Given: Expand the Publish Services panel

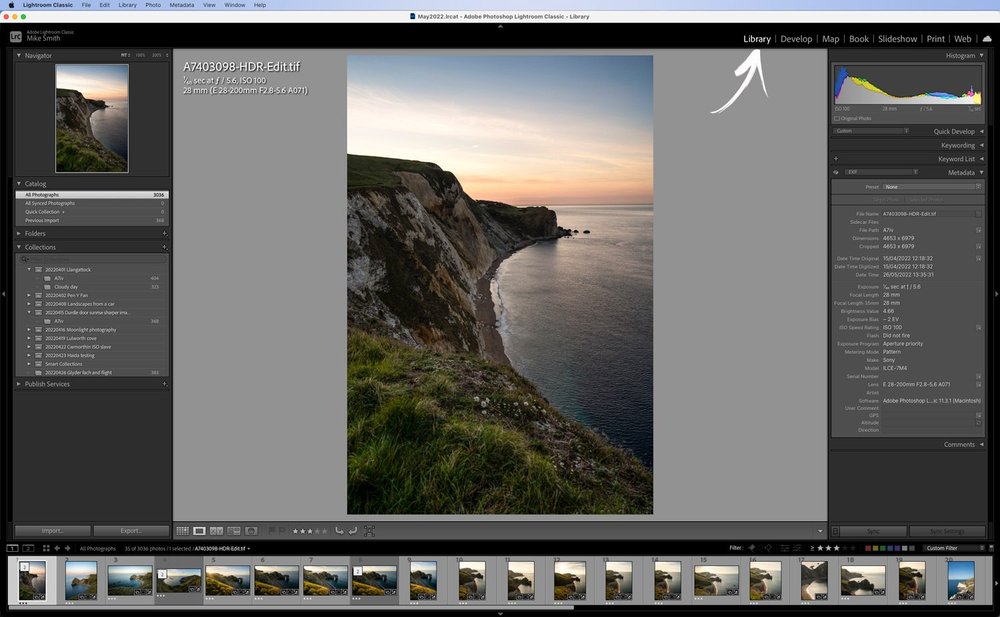Looking at the screenshot, I should pos(18,384).
